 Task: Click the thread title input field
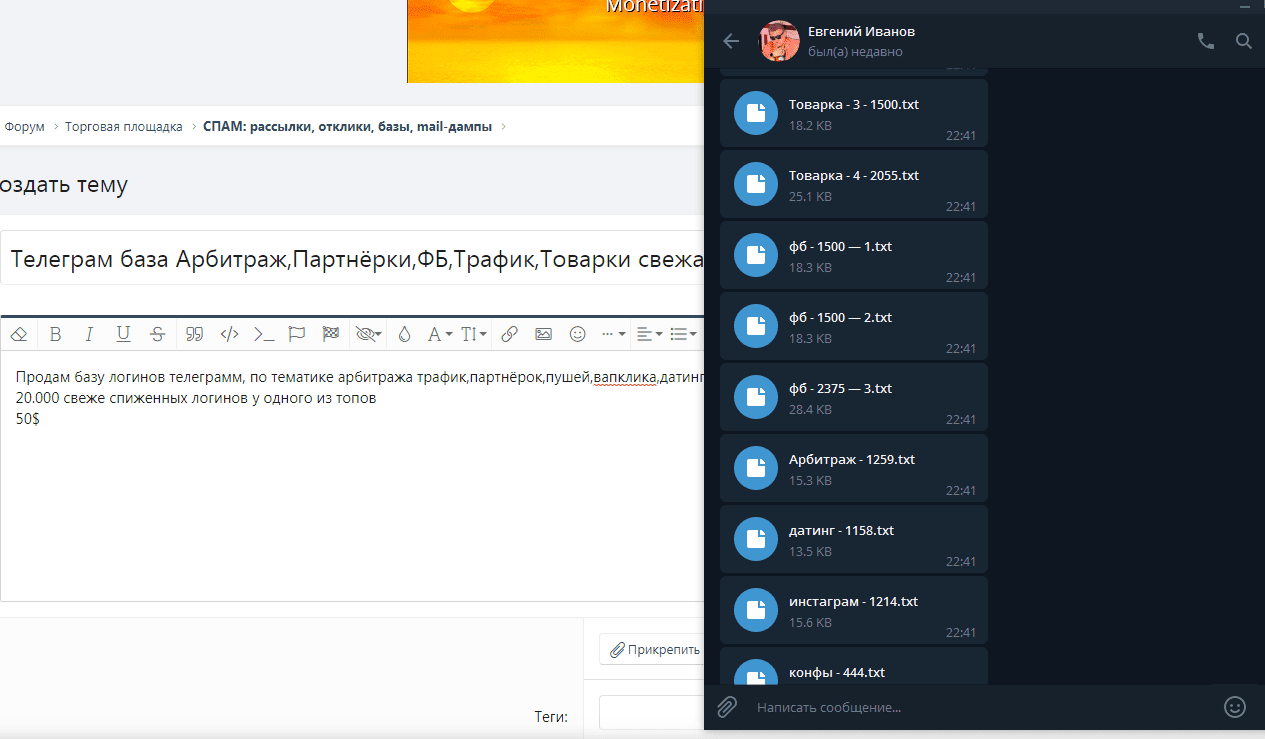(353, 259)
